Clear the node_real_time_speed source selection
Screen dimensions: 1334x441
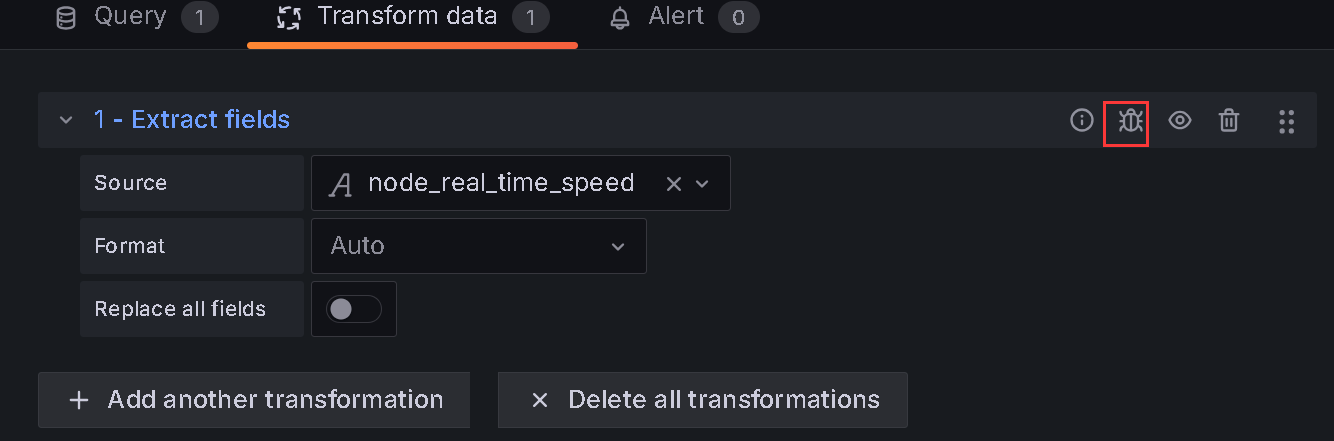(674, 184)
